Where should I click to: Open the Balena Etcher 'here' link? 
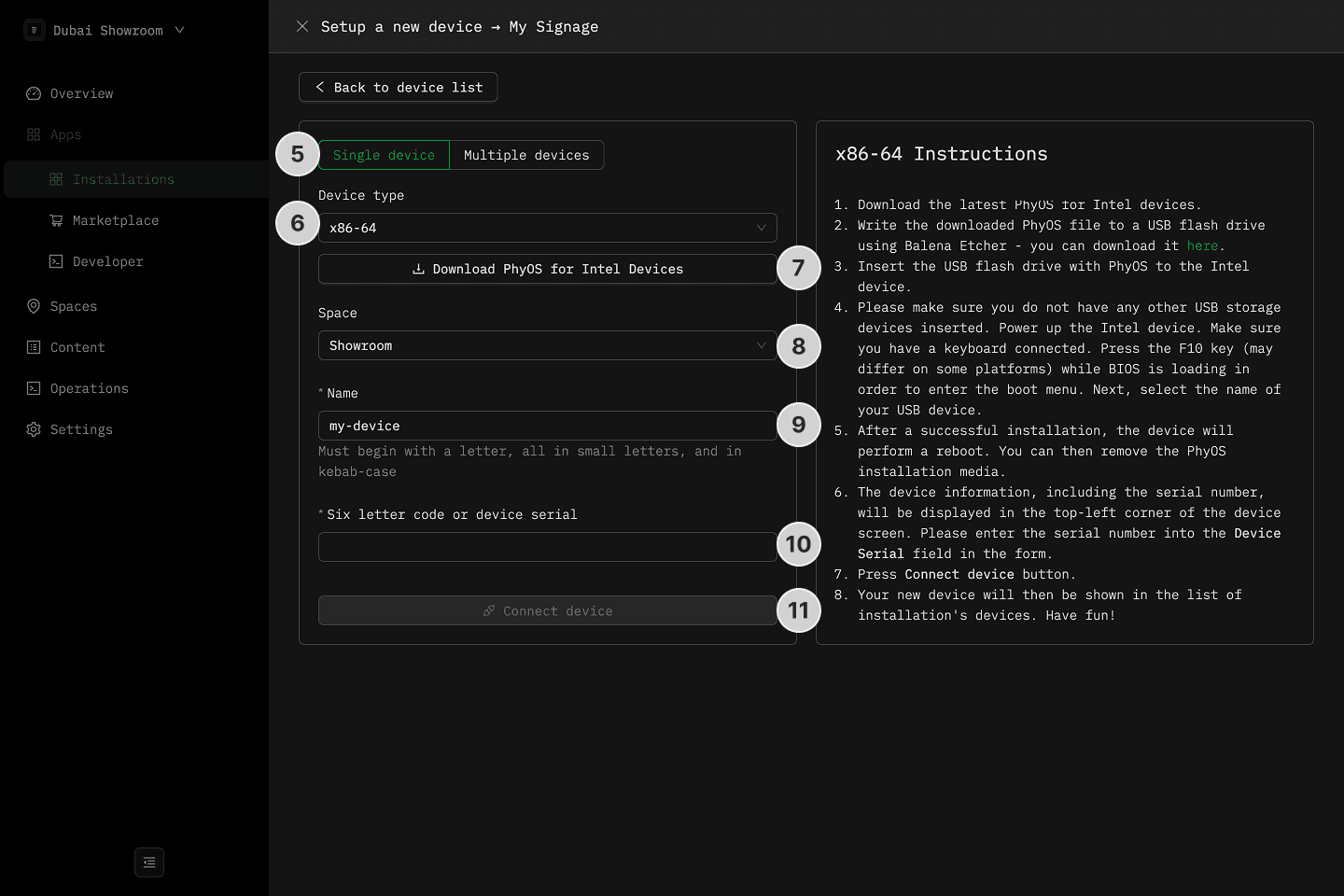point(1202,245)
